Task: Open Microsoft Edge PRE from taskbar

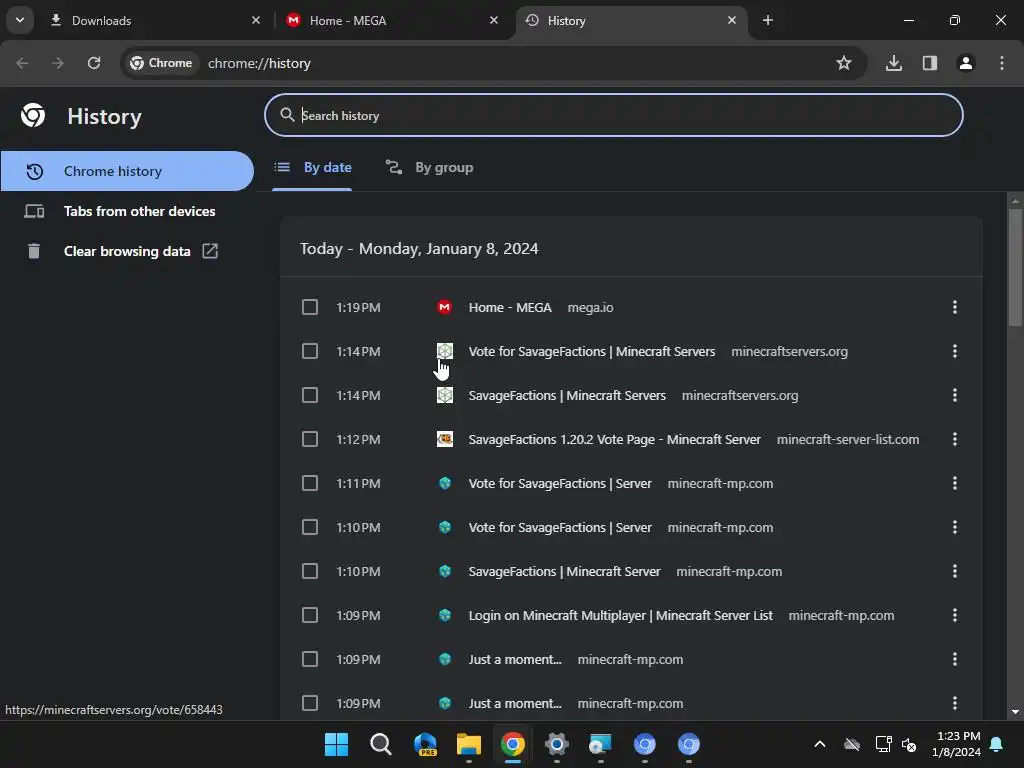Action: click(425, 744)
